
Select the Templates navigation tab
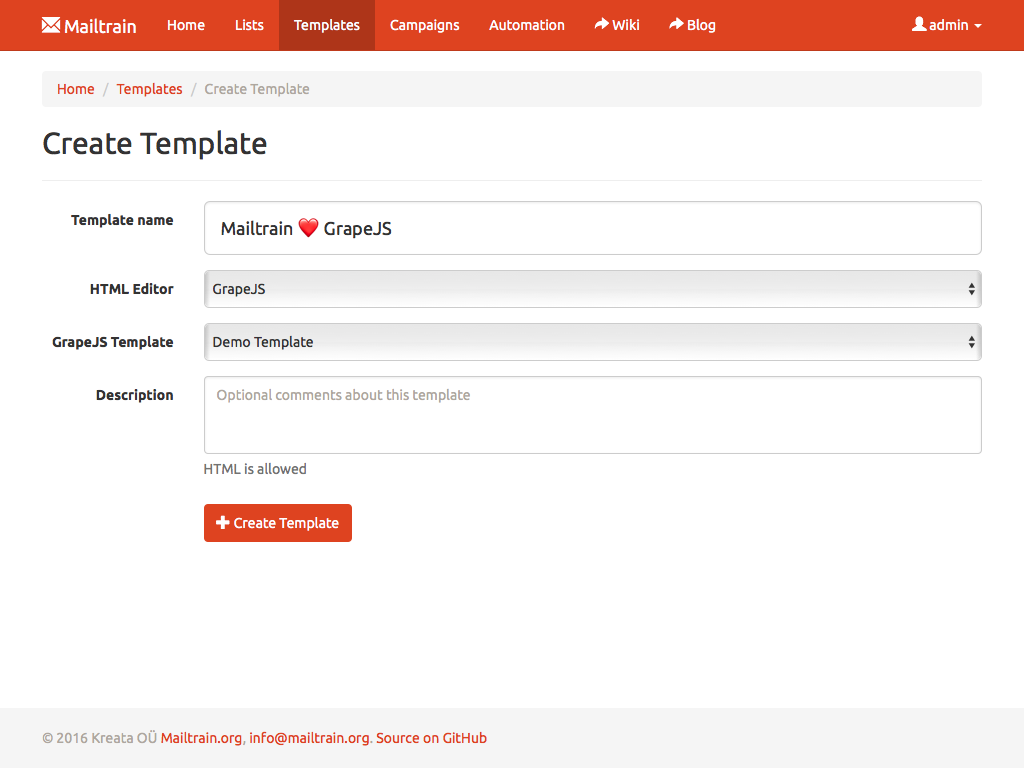[326, 25]
